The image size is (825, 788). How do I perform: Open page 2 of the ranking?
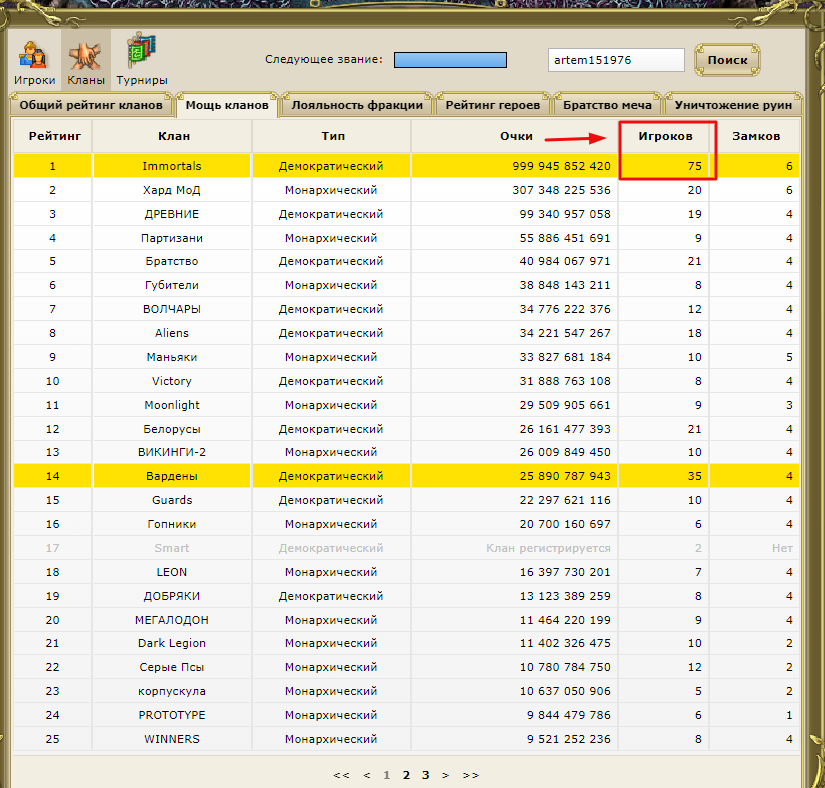coord(406,775)
